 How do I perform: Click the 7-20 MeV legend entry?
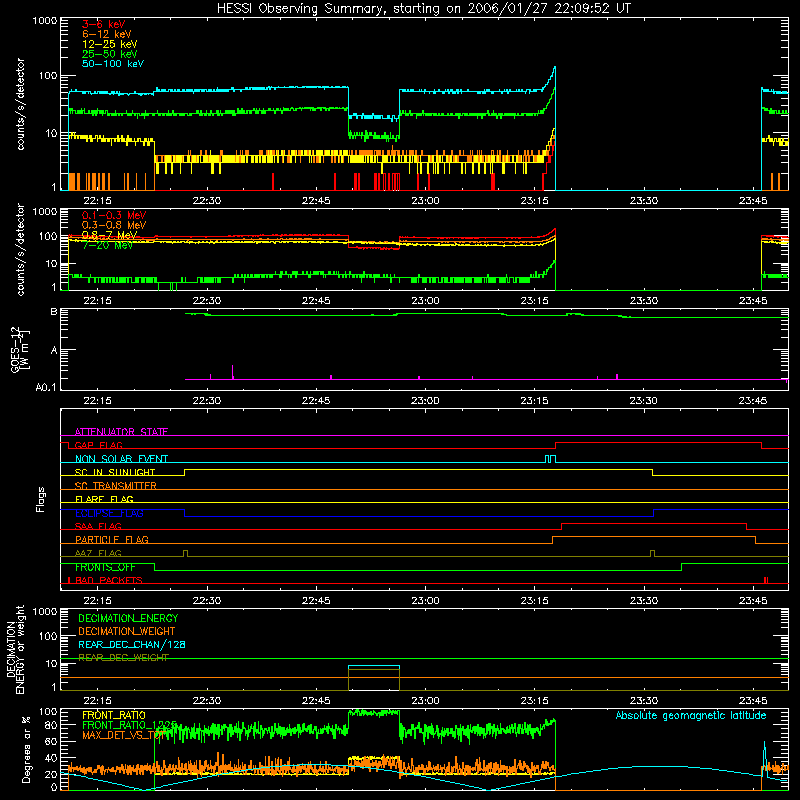107,245
